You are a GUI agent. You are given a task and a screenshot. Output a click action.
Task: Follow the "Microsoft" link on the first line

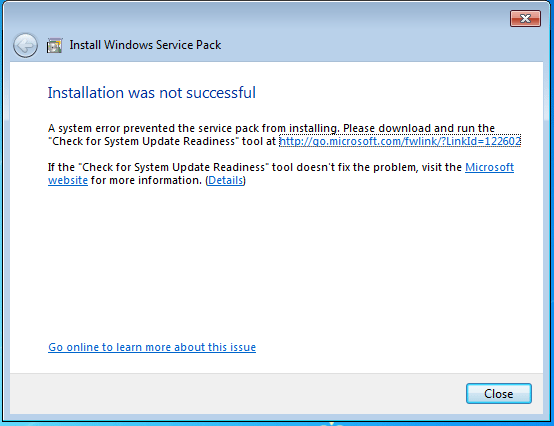click(489, 167)
